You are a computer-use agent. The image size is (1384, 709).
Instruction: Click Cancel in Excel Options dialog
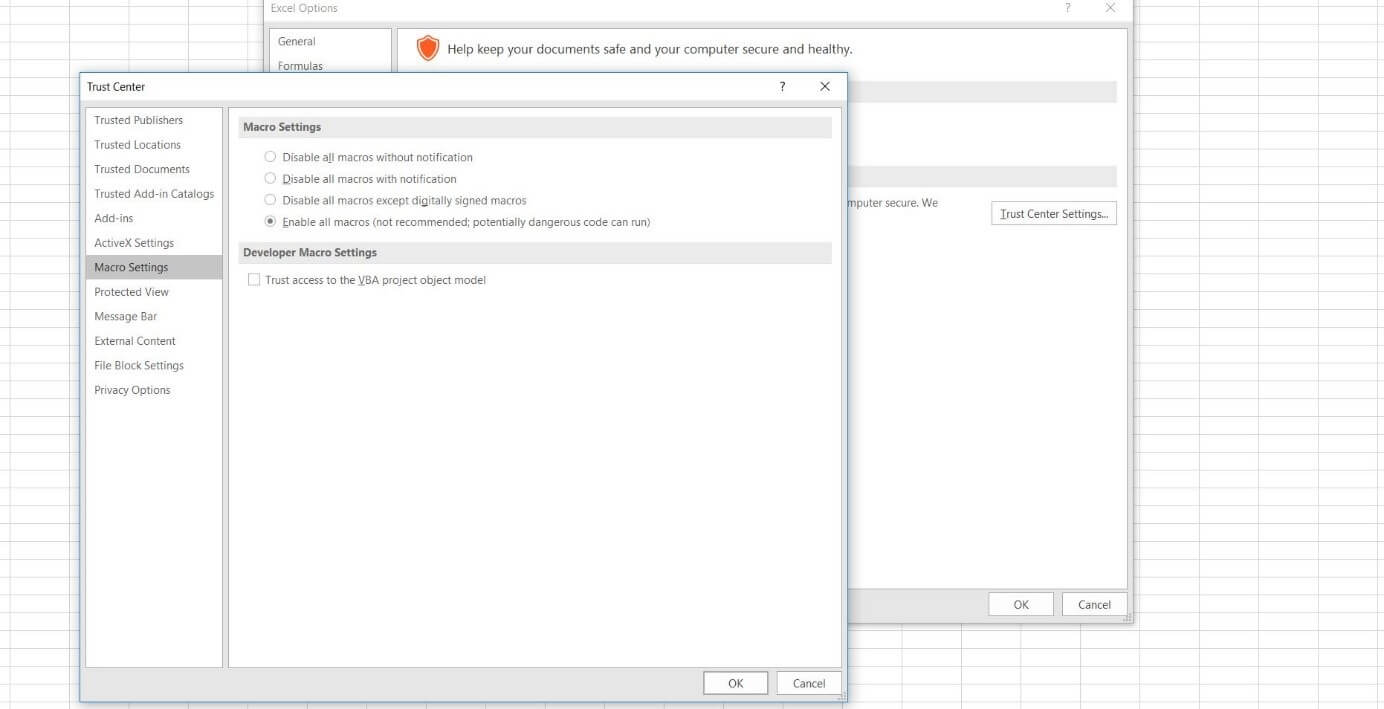tap(1094, 604)
